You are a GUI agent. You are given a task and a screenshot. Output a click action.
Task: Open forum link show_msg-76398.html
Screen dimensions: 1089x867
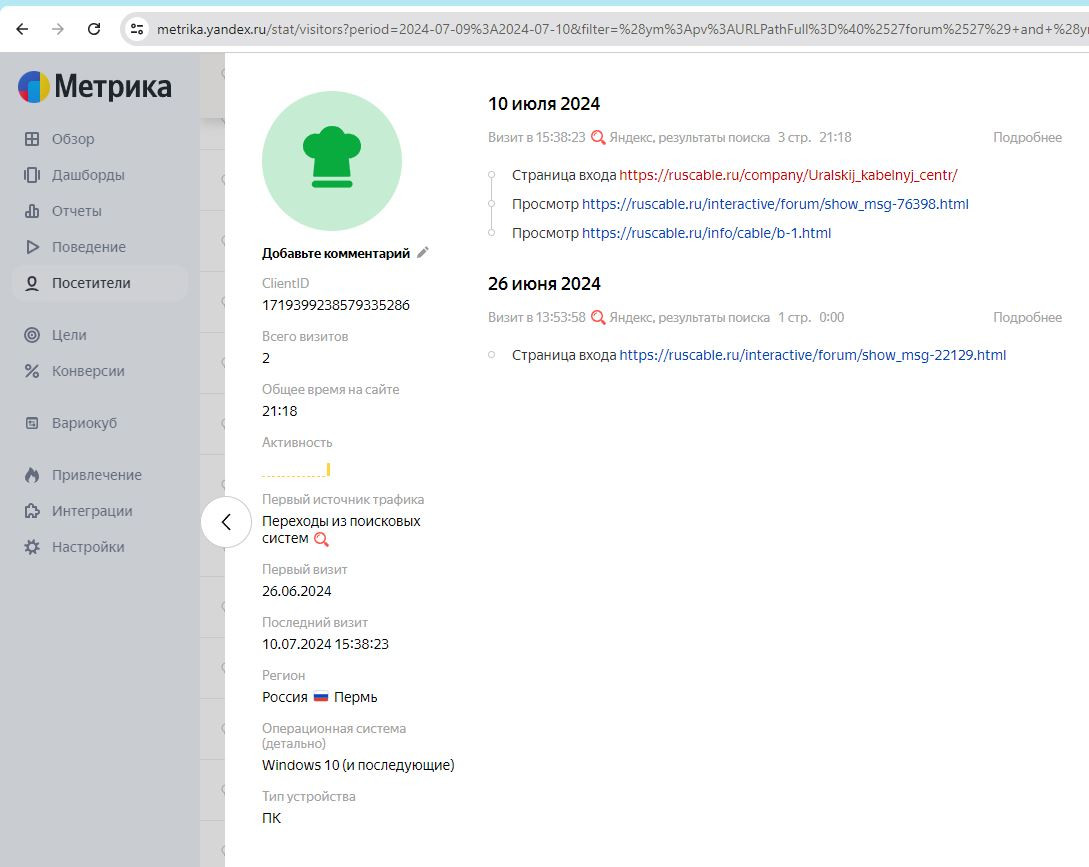[775, 204]
